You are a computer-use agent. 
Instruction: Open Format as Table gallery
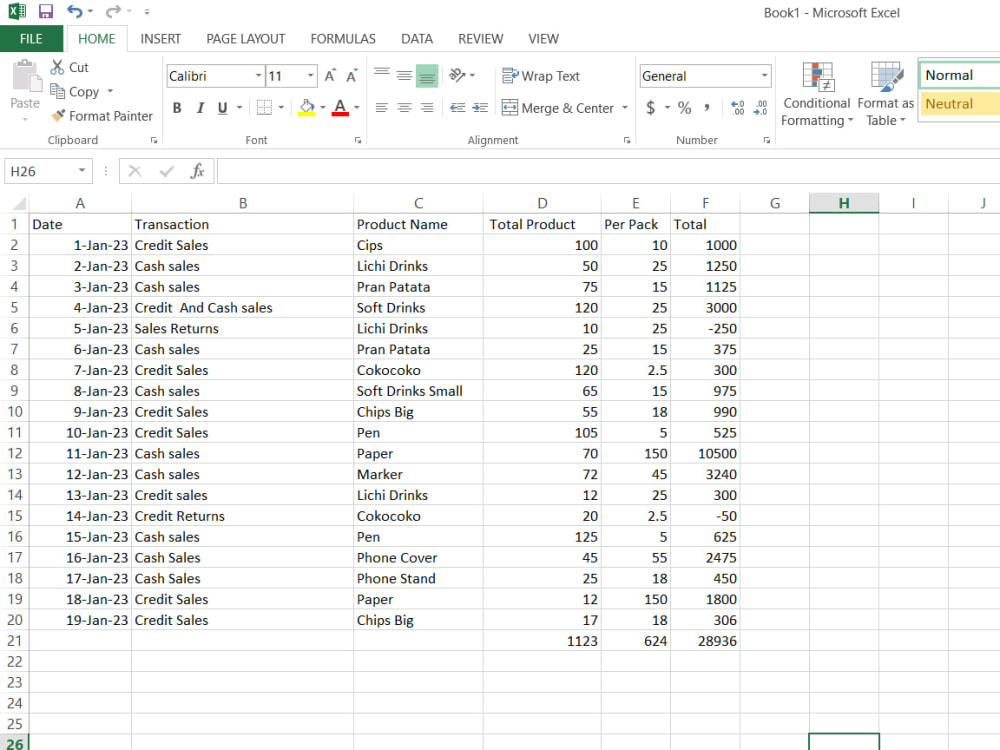pyautogui.click(x=886, y=94)
